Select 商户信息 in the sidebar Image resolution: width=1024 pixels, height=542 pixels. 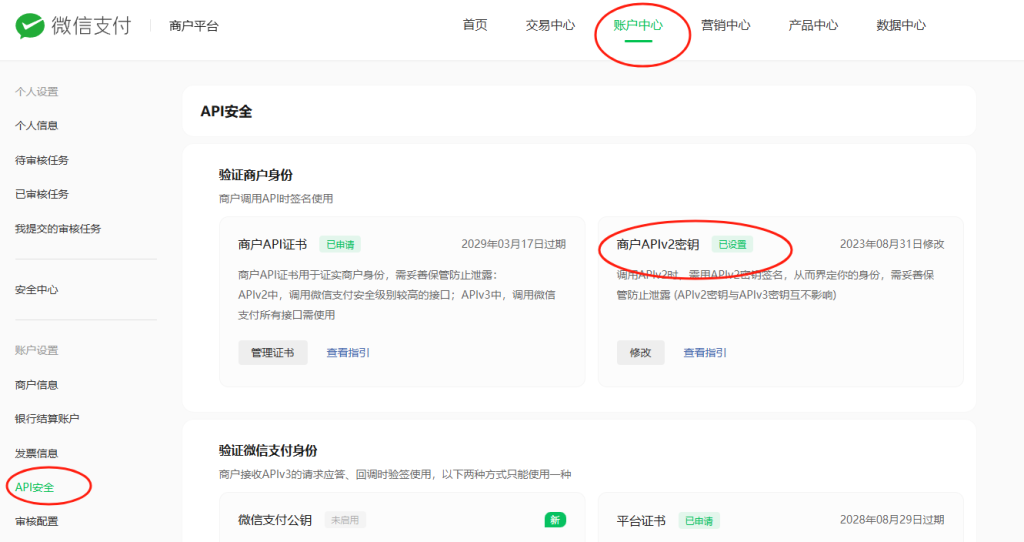click(37, 385)
